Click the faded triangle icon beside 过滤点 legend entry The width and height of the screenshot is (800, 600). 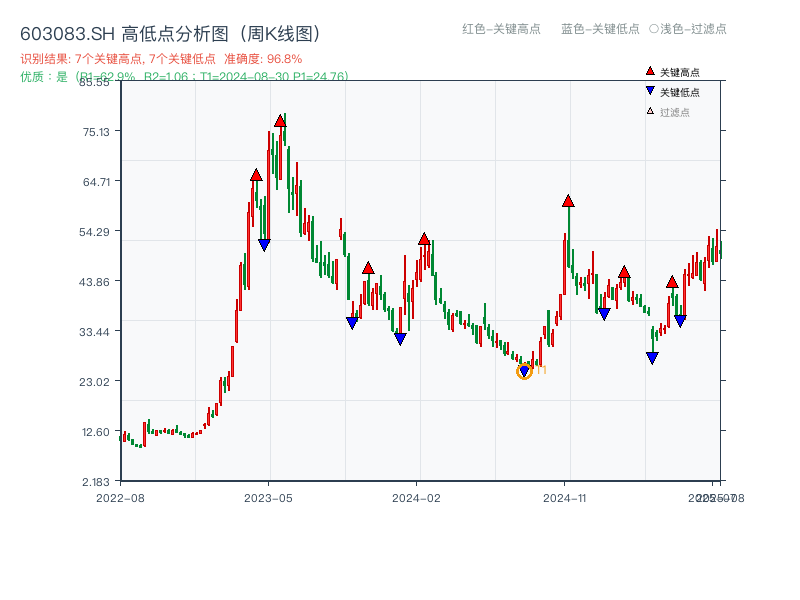point(649,111)
